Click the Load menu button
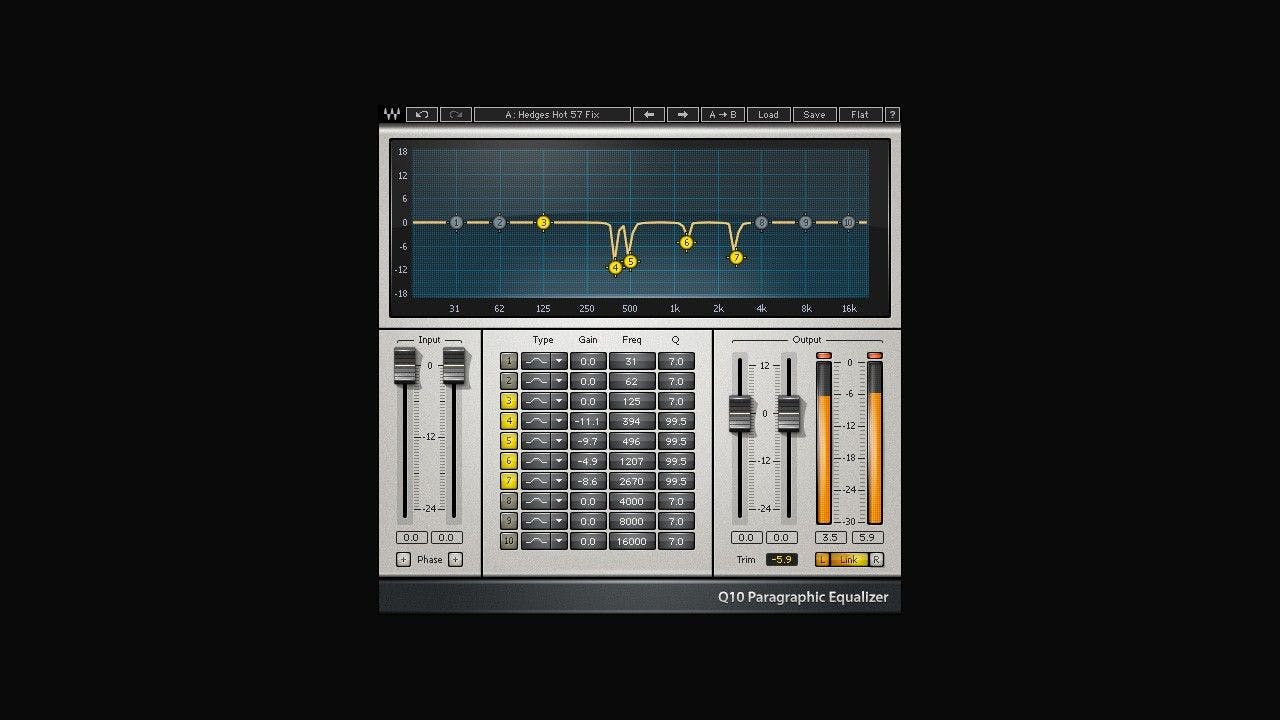The image size is (1280, 720). [768, 115]
